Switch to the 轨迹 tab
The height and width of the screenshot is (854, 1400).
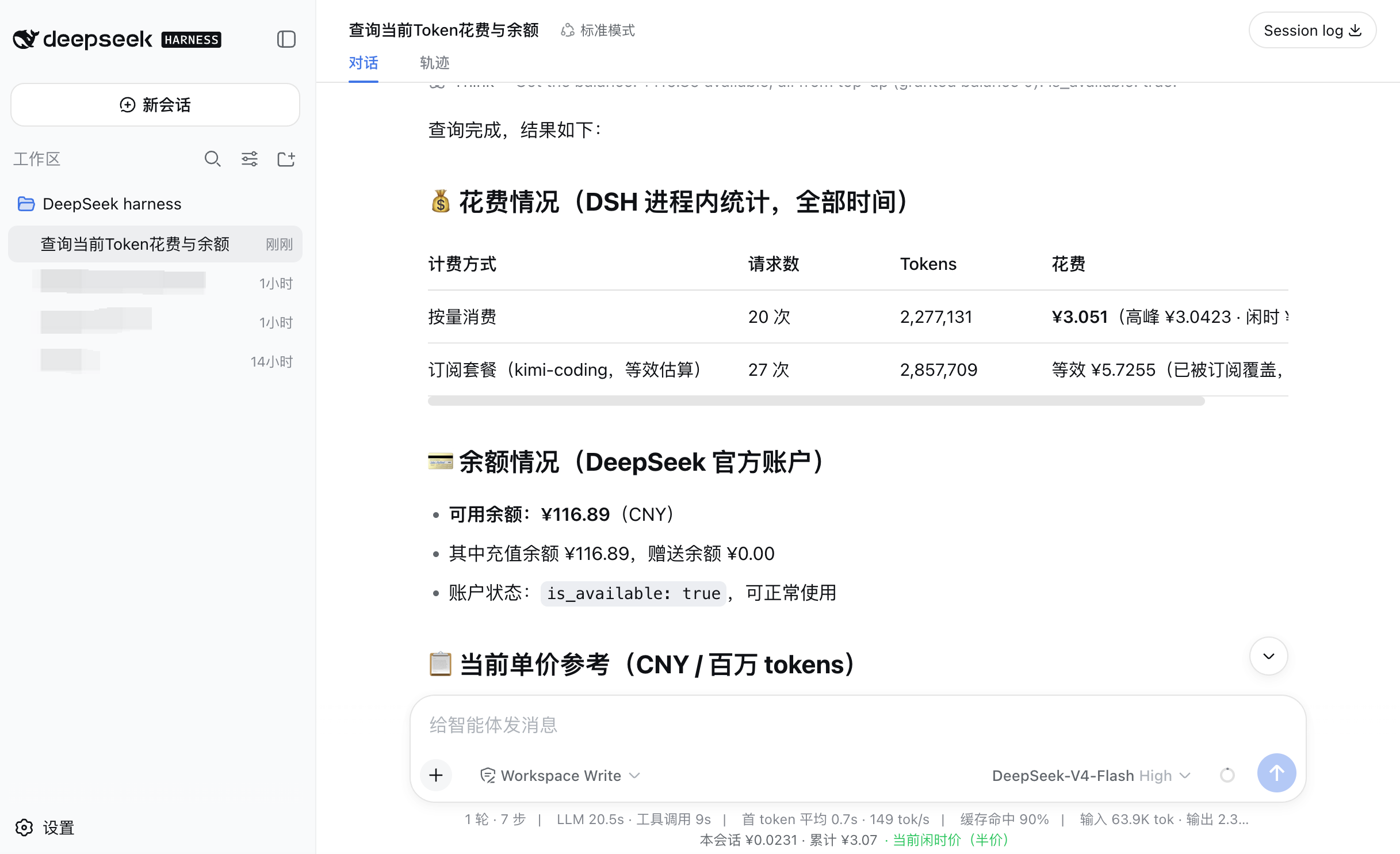coord(435,63)
